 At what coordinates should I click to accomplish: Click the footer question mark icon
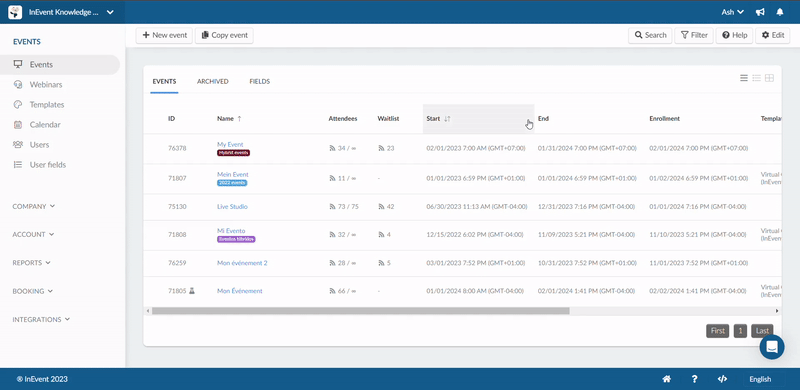694,379
